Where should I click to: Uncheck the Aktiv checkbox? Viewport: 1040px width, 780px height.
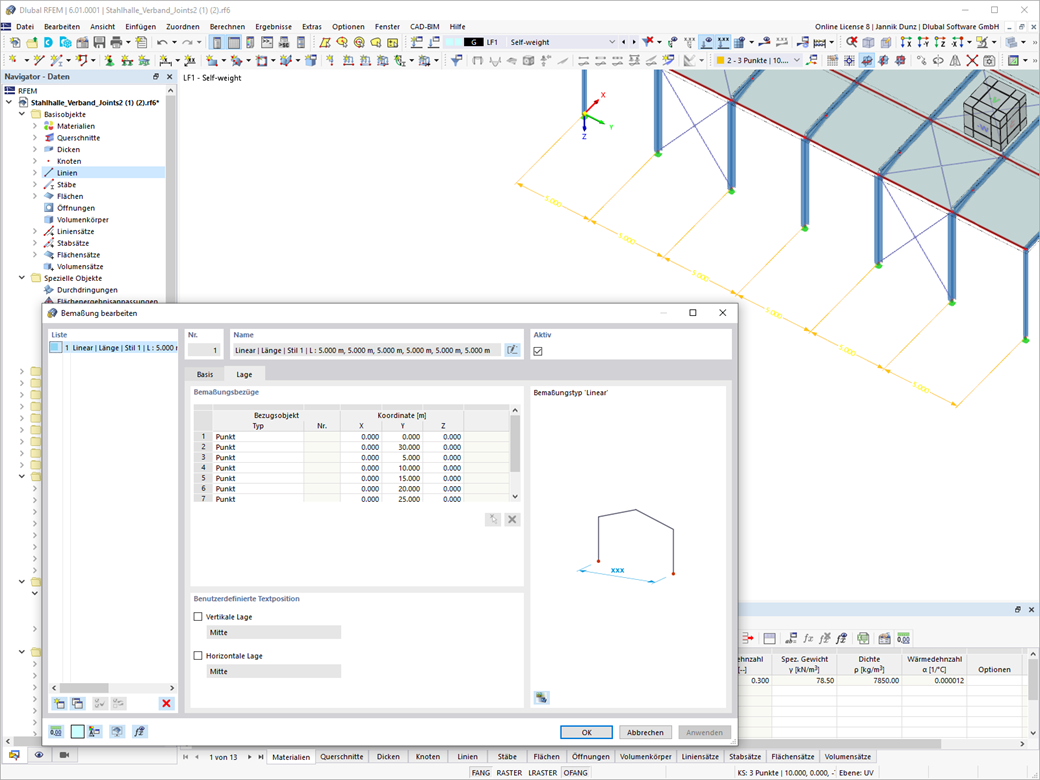tap(538, 351)
